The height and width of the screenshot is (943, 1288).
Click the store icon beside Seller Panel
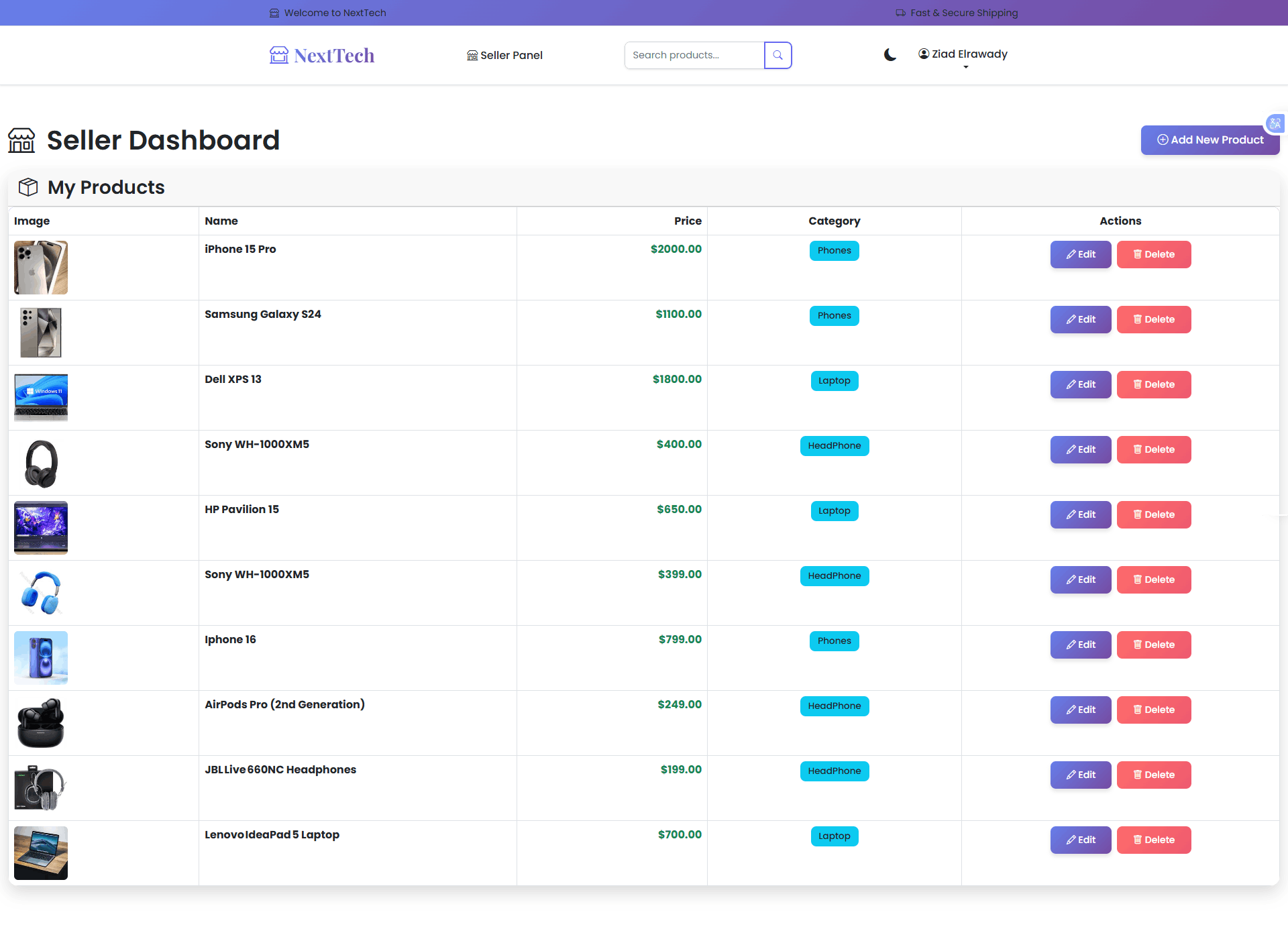(472, 55)
